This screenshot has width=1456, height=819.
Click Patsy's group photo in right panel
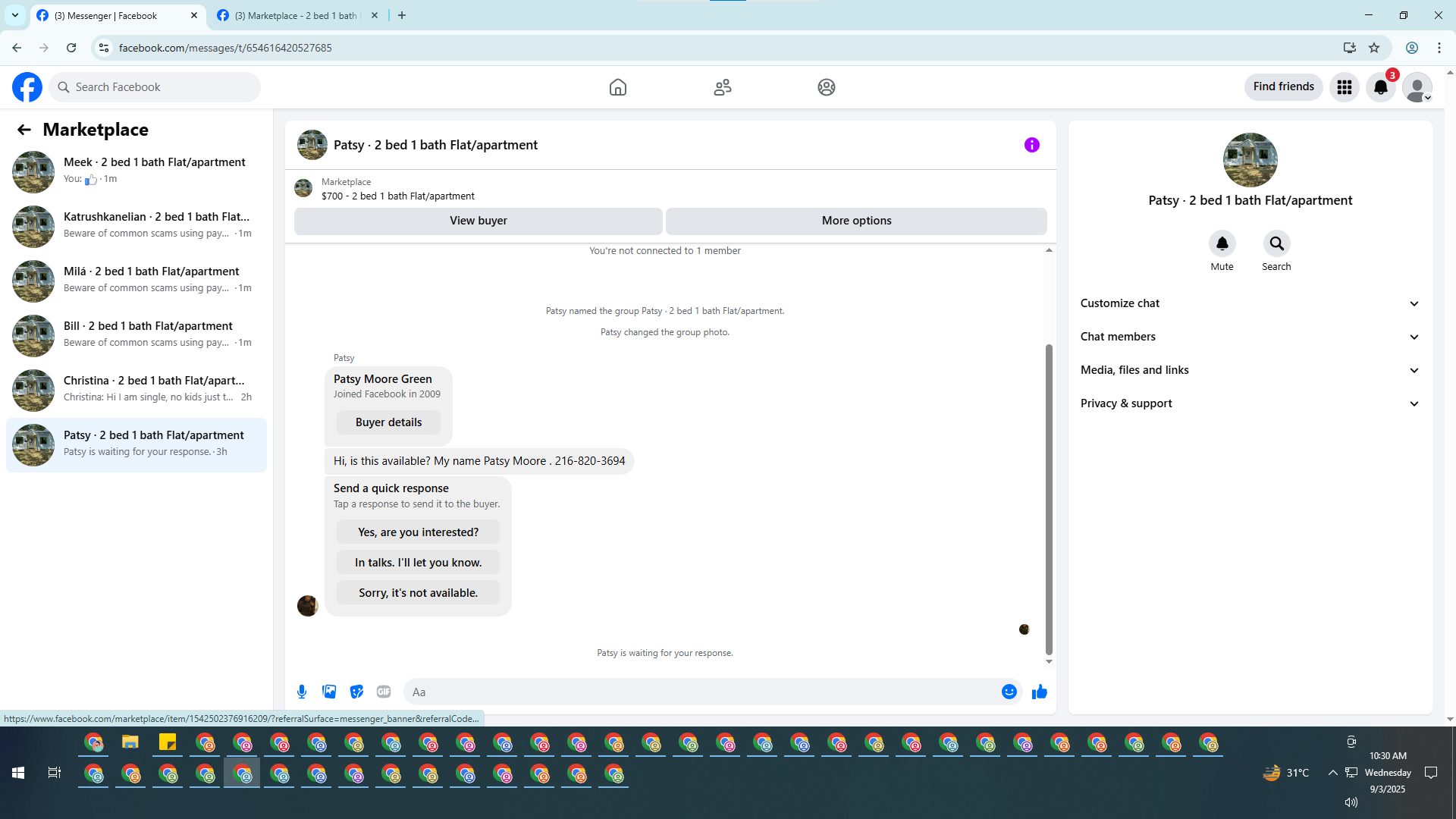coord(1250,160)
